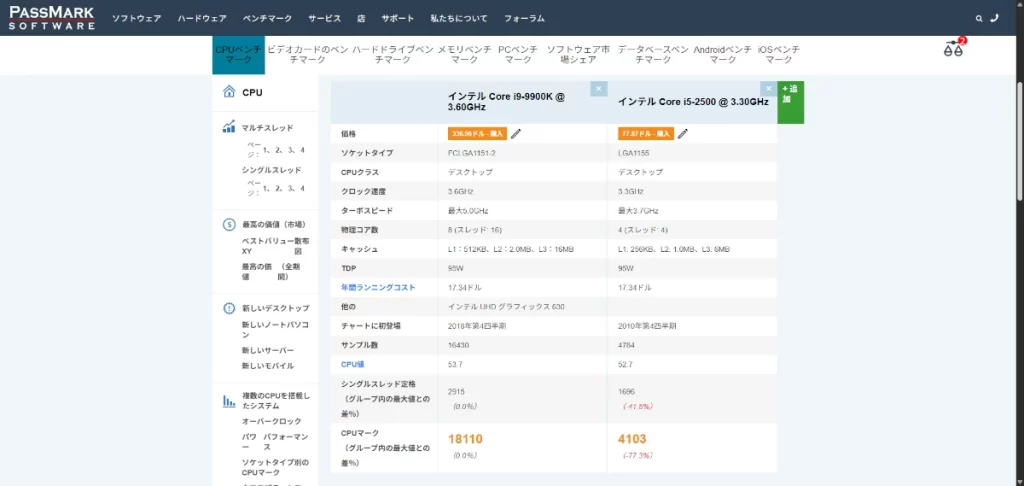This screenshot has width=1024, height=486.
Task: Click the green +追加 button
Action: pos(790,100)
